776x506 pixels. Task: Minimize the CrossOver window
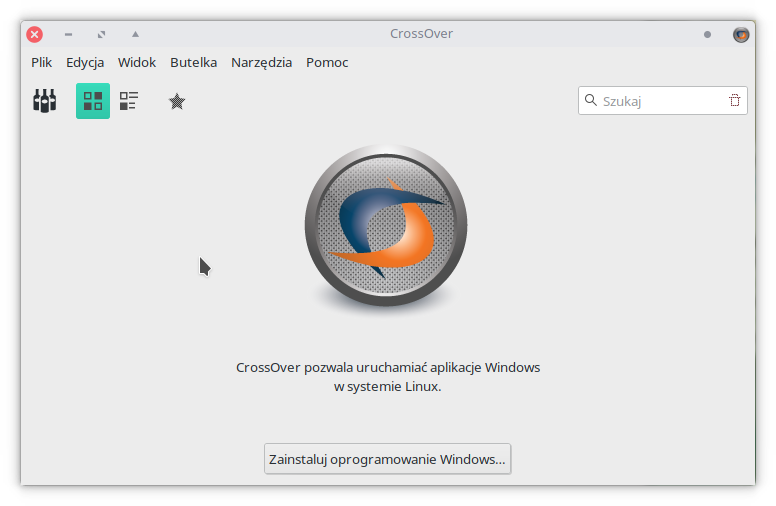pyautogui.click(x=68, y=34)
